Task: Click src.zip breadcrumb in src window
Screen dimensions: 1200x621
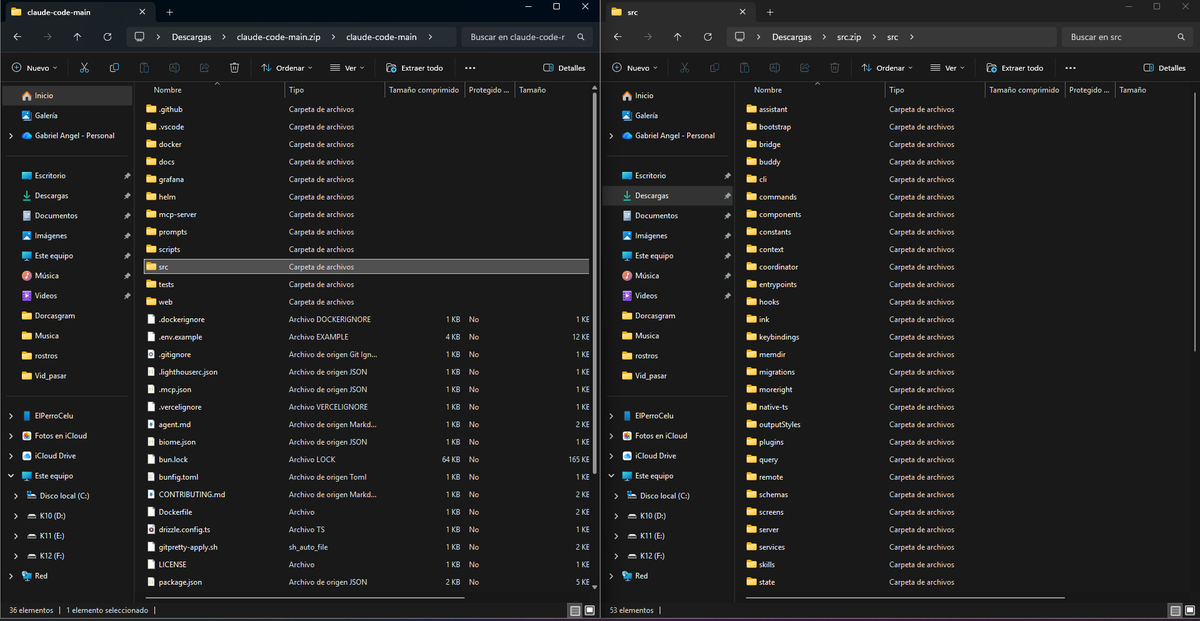Action: pyautogui.click(x=849, y=37)
